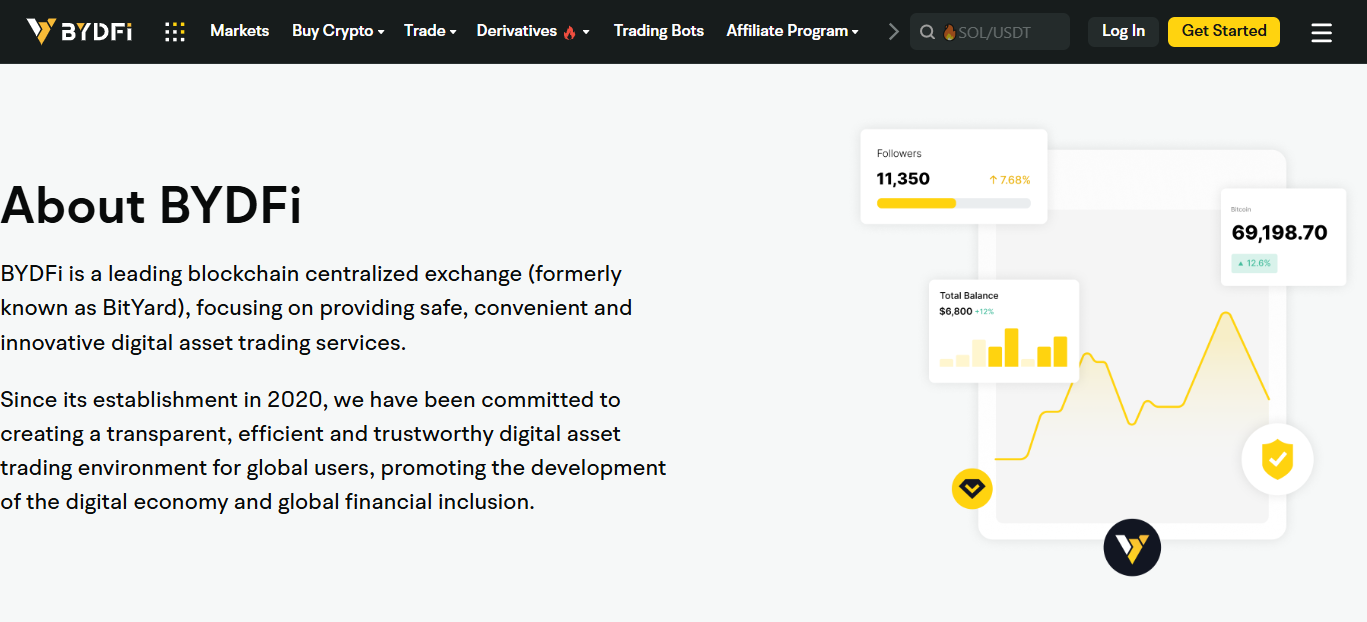Expand the Buy Crypto dropdown
Viewport: 1367px width, 622px height.
(x=338, y=31)
